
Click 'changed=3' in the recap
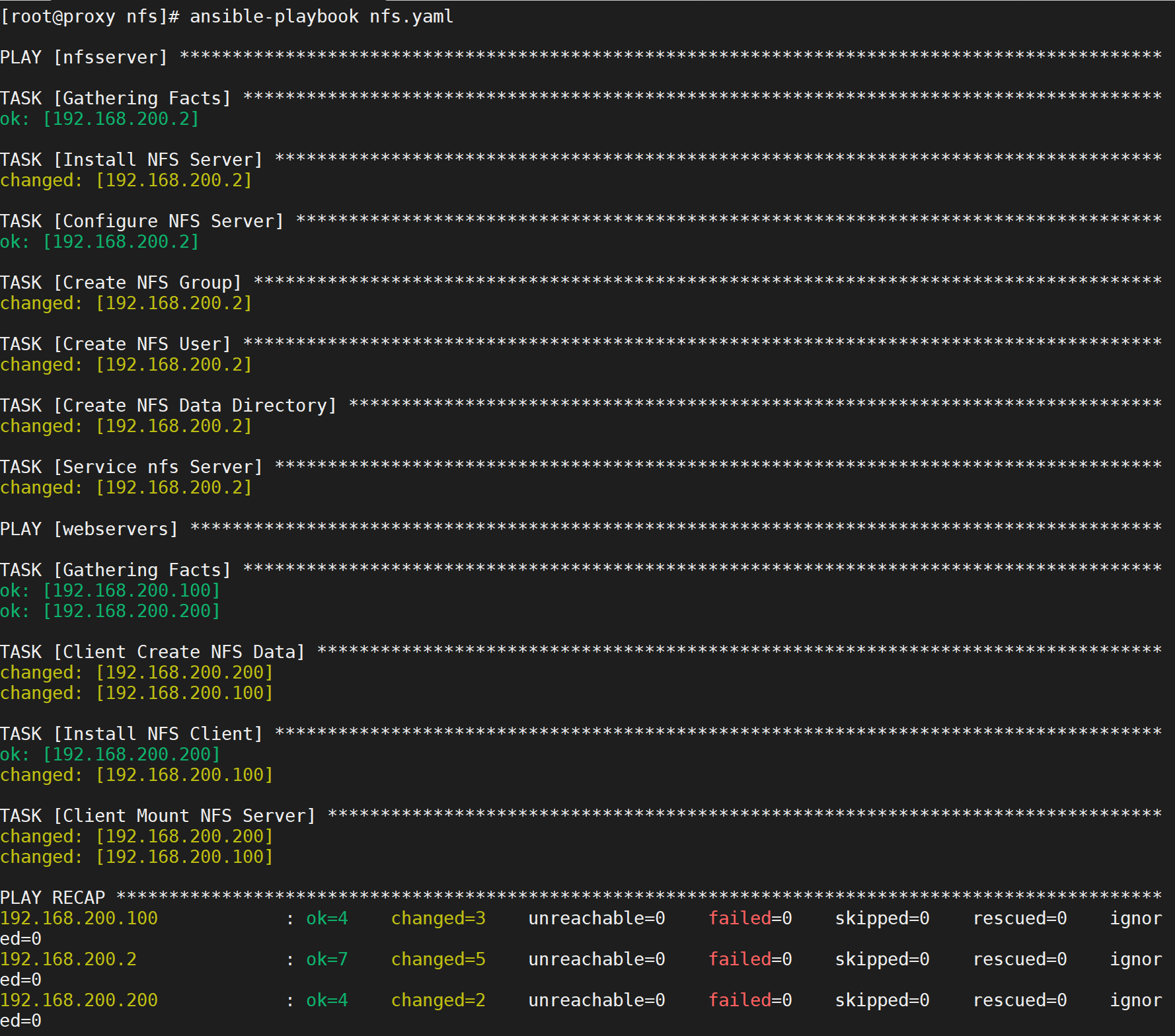(x=438, y=918)
